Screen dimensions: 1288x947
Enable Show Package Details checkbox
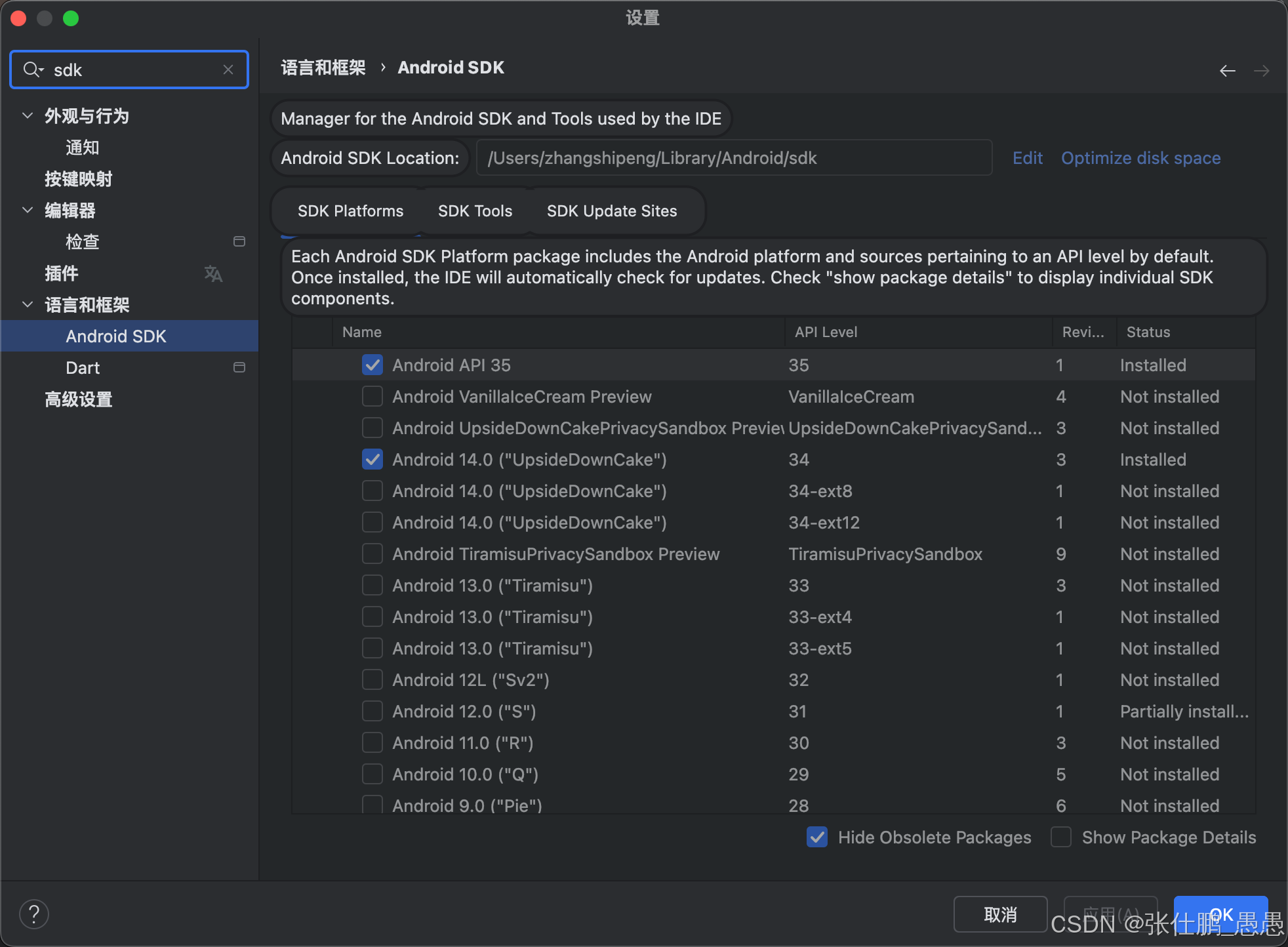pyautogui.click(x=1061, y=837)
